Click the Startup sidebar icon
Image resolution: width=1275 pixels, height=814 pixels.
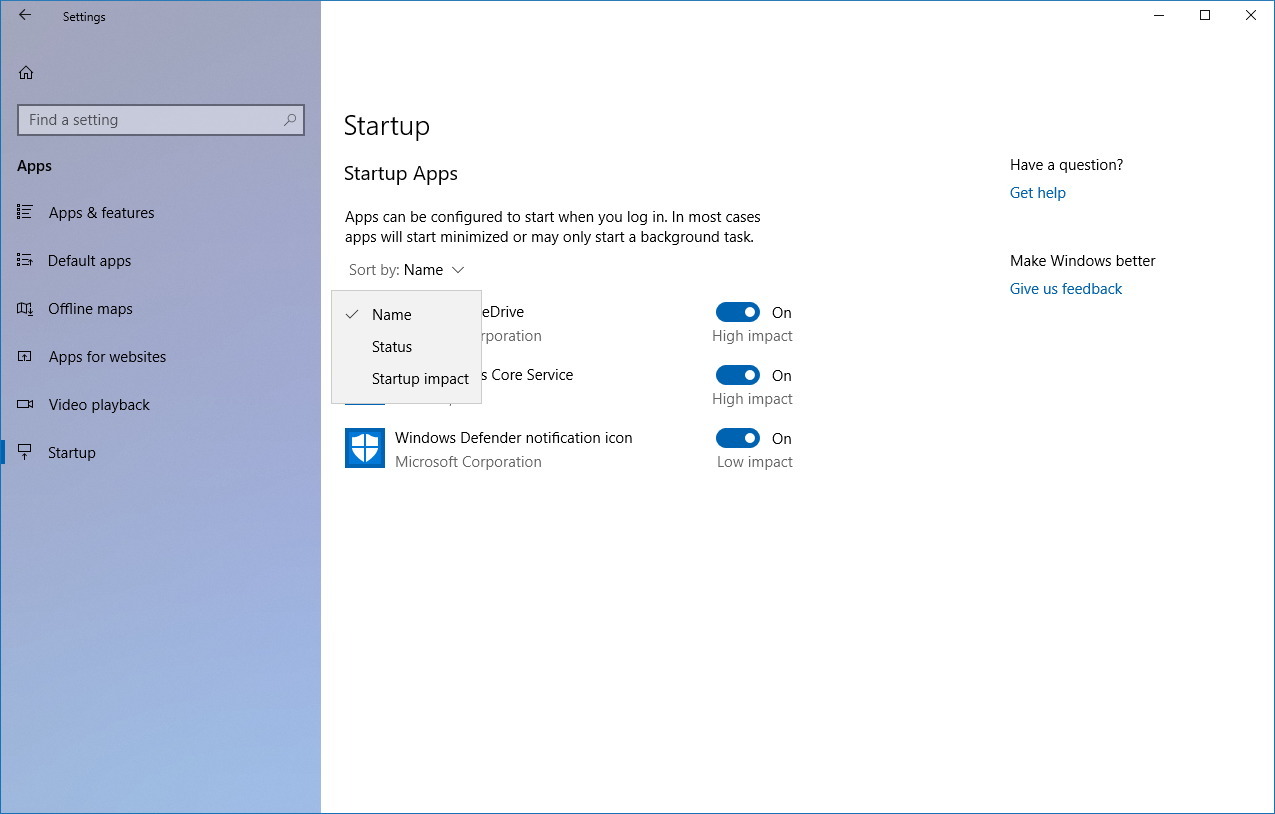[25, 452]
